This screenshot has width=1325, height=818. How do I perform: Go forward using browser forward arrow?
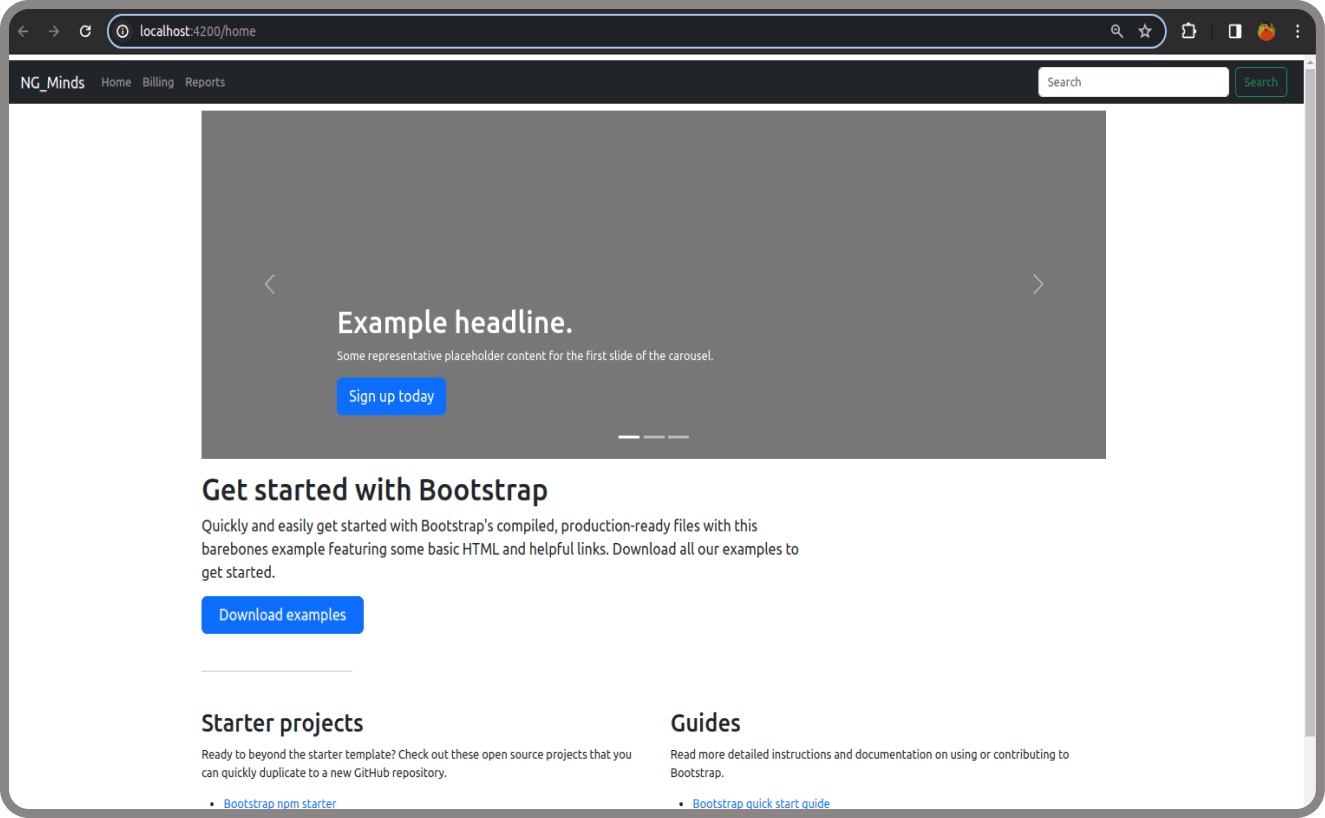54,31
